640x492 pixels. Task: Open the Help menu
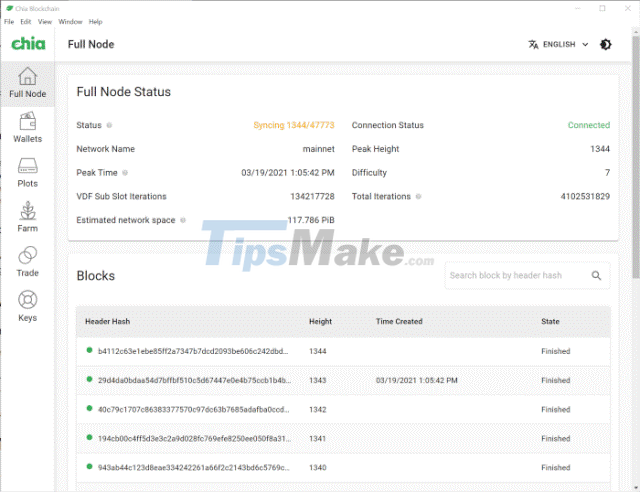96,21
